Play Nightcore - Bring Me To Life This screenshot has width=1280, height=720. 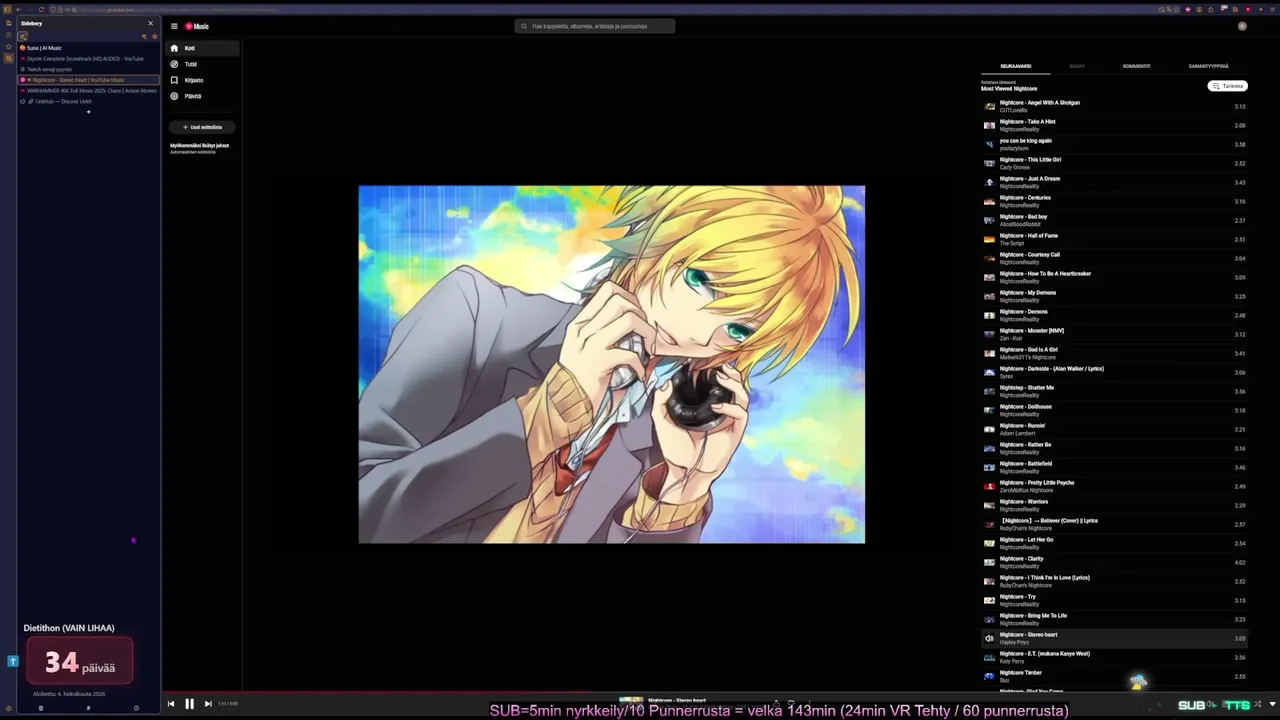[x=1115, y=619]
